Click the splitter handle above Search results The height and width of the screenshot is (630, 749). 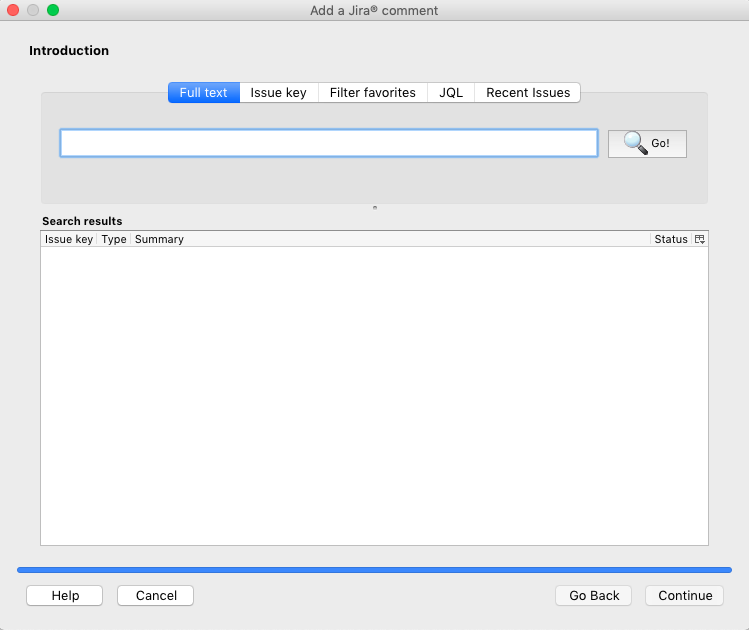(375, 208)
